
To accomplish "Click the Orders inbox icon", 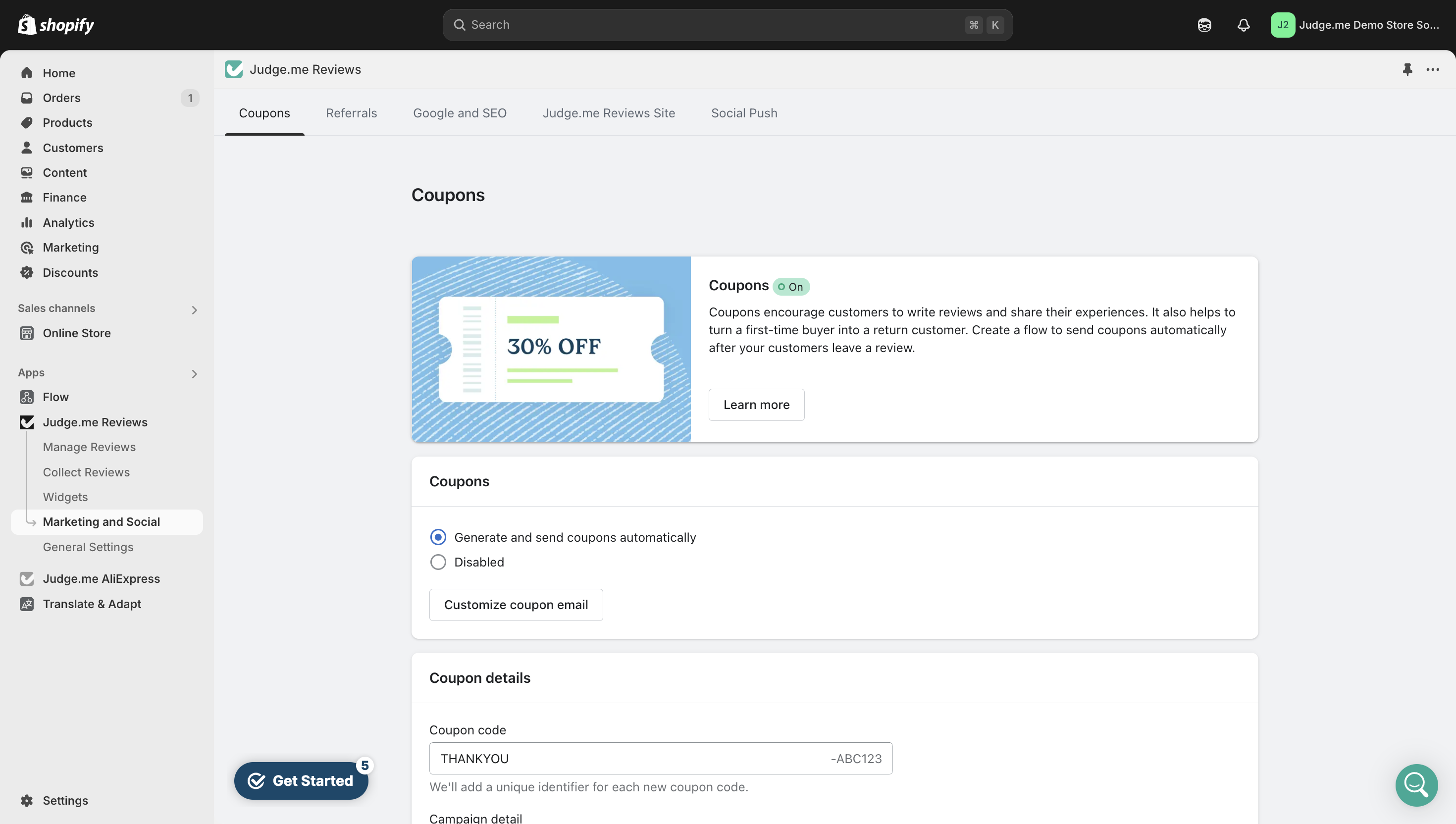I will (x=27, y=98).
